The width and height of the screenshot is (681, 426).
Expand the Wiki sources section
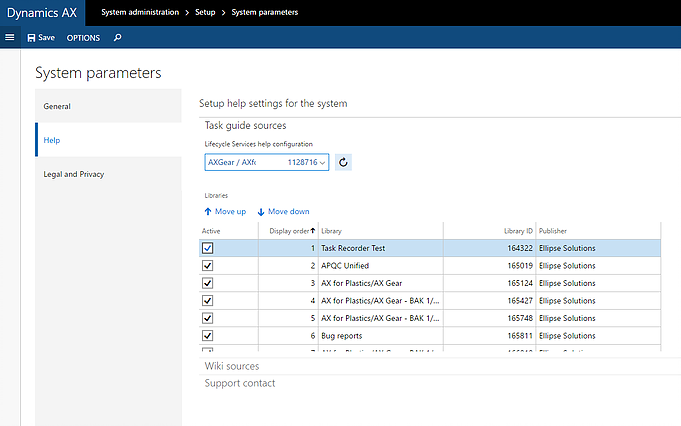232,366
